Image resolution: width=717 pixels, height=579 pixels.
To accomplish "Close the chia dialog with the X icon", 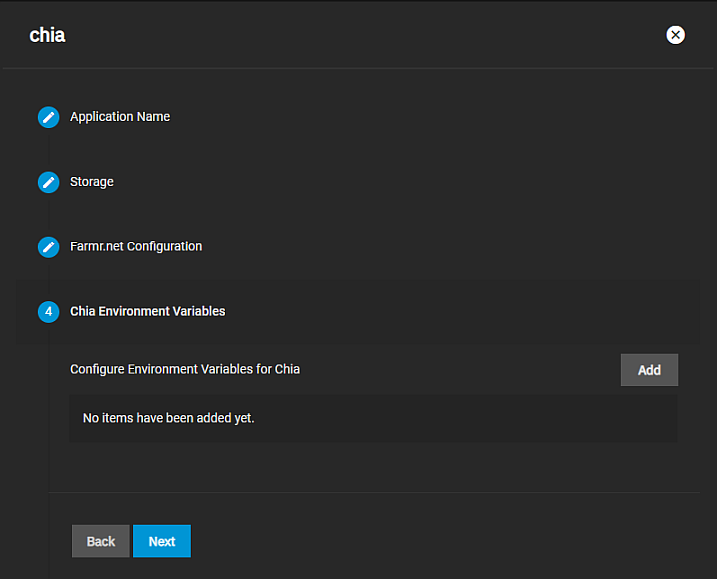I will (676, 35).
